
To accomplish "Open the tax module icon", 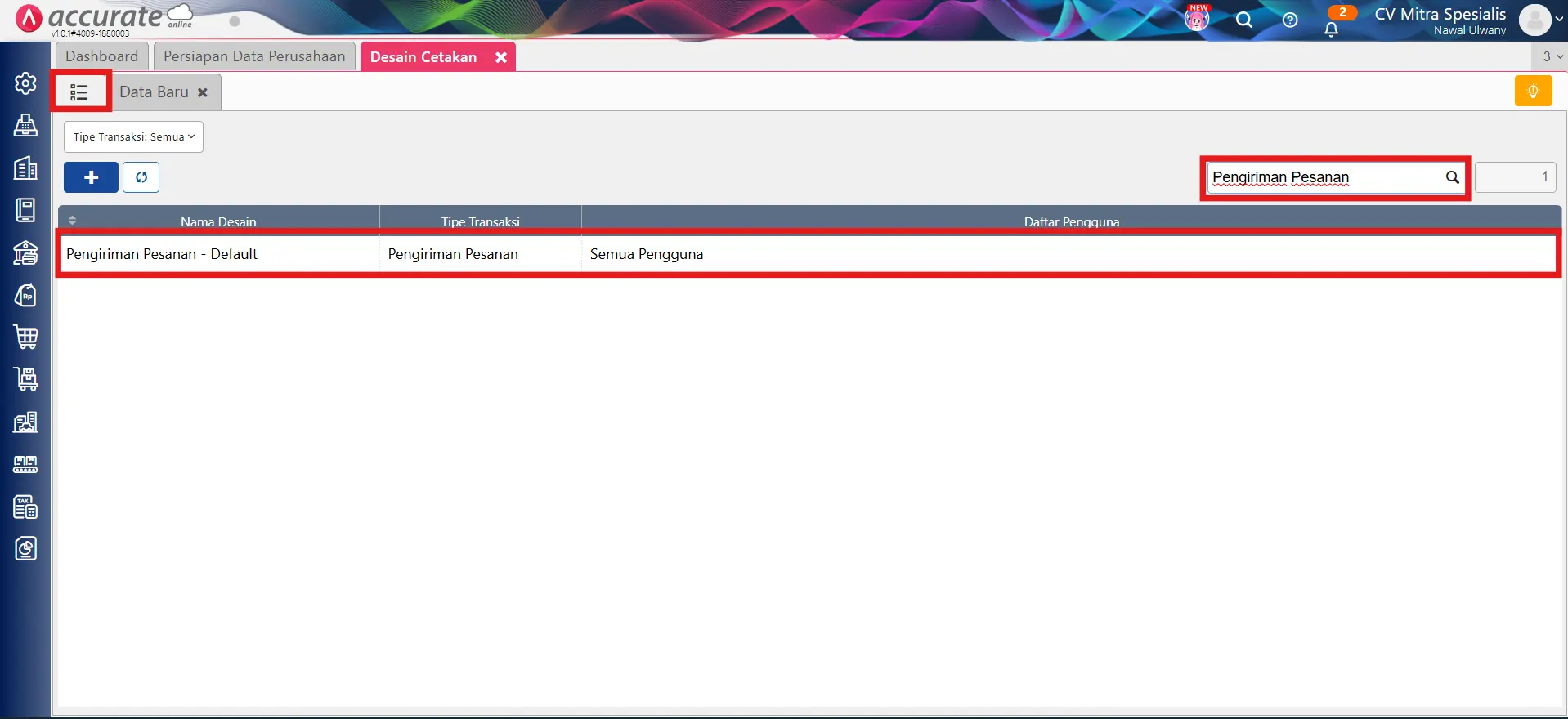I will pyautogui.click(x=25, y=507).
